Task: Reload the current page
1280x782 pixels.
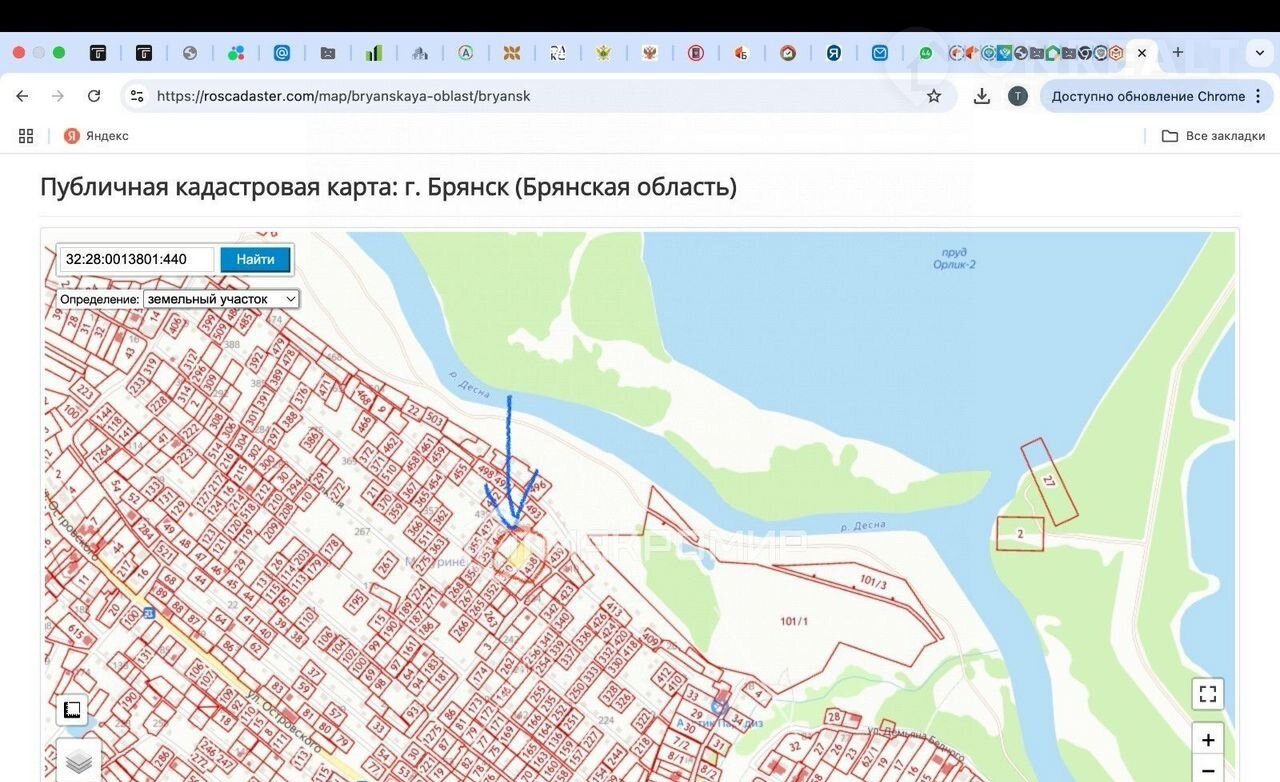Action: tap(94, 96)
